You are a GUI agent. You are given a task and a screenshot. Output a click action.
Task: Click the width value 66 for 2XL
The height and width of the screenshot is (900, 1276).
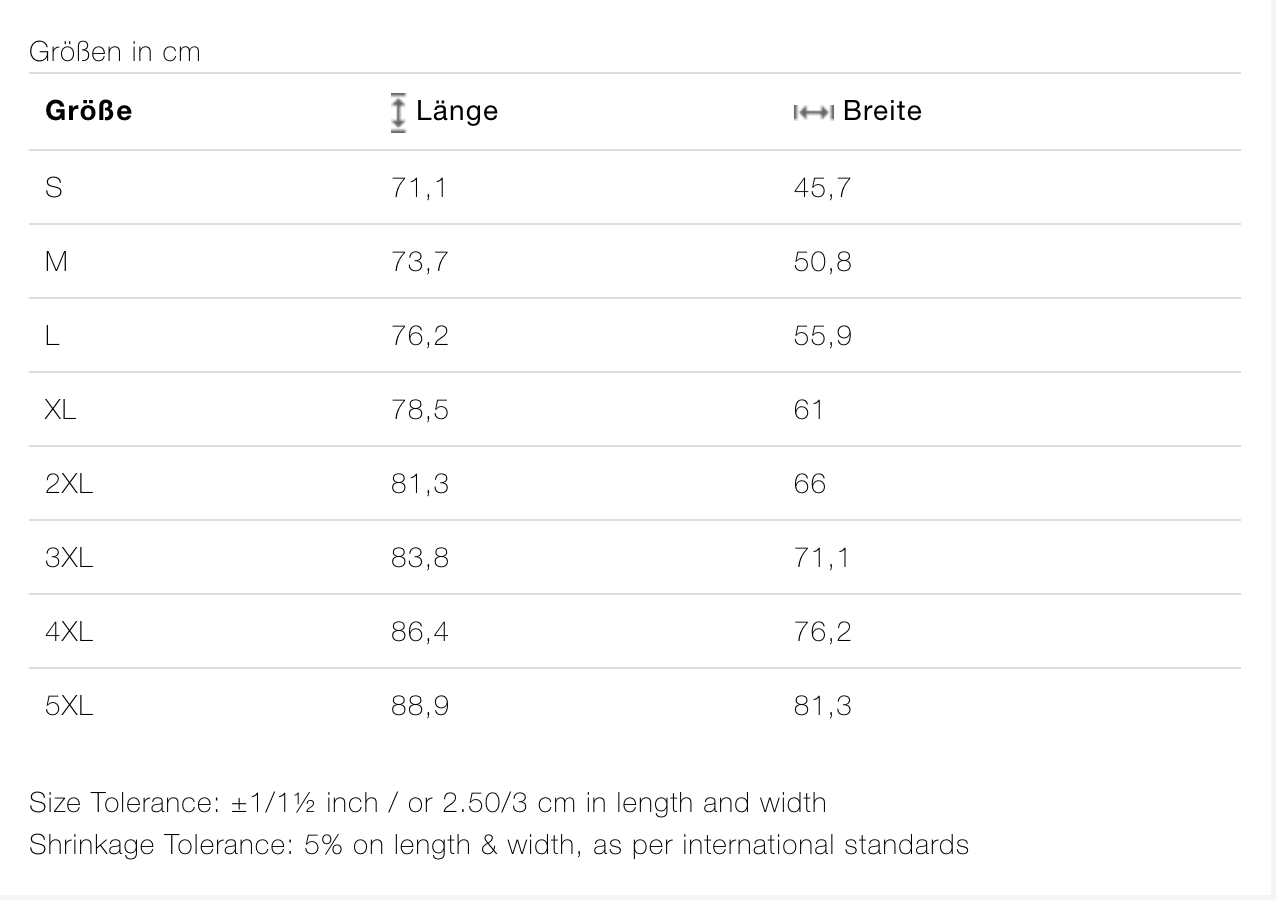(x=810, y=483)
